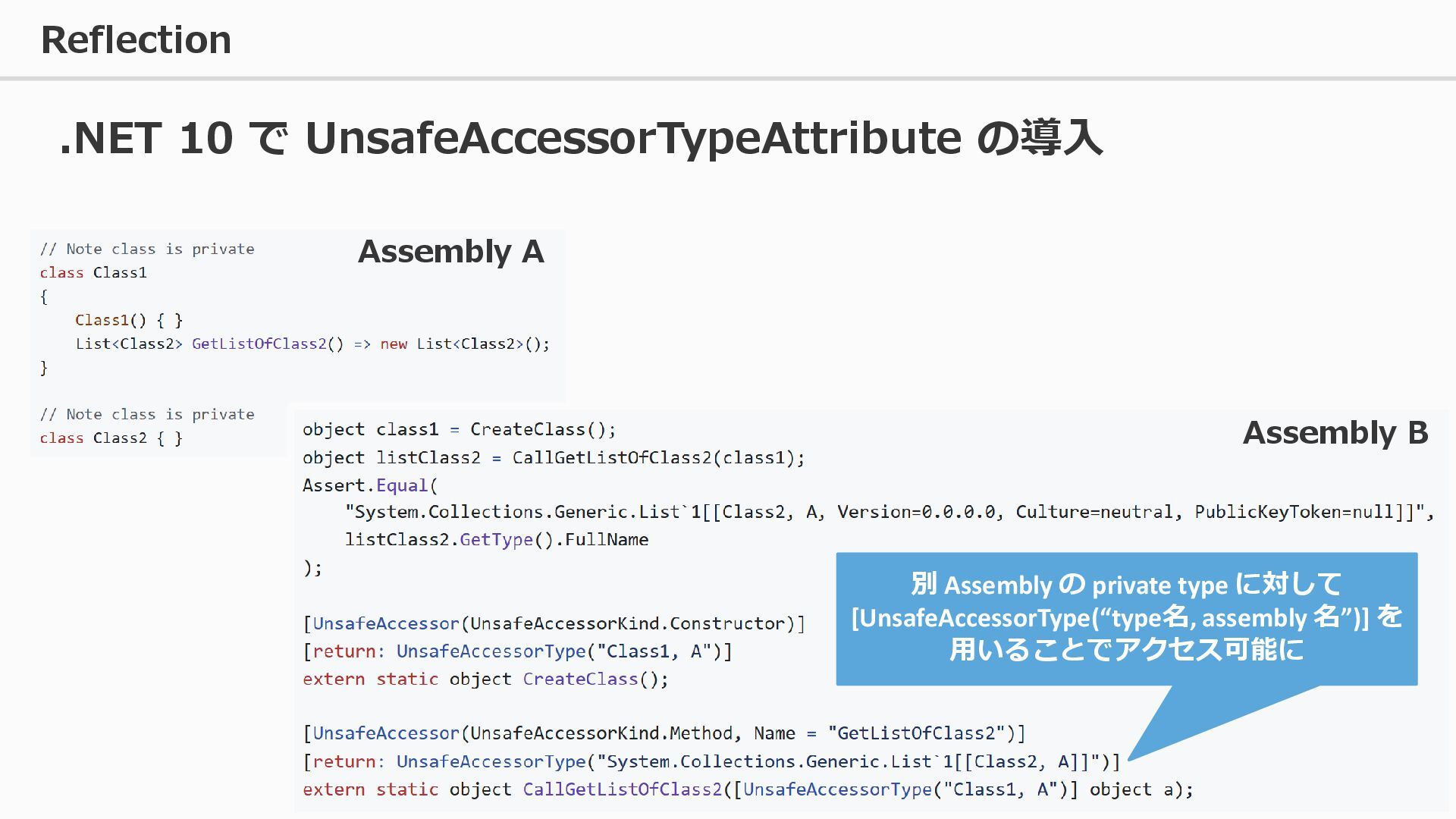Click the CallGetListOfClass2 extern declaration

click(747, 789)
